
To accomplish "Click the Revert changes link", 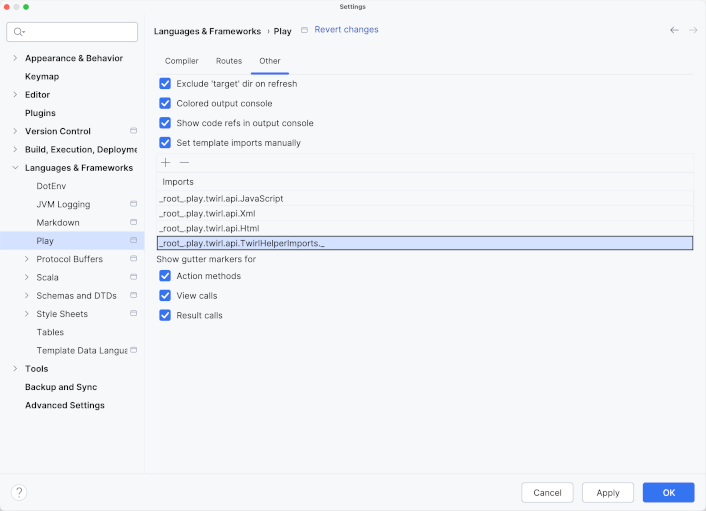I will [x=346, y=30].
